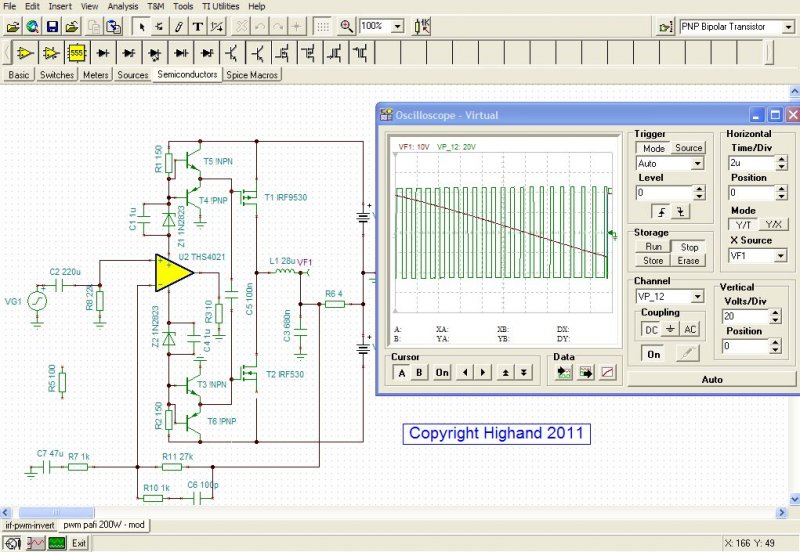Save the schematic with floppy disk icon
This screenshot has height=552, width=800.
(52, 27)
